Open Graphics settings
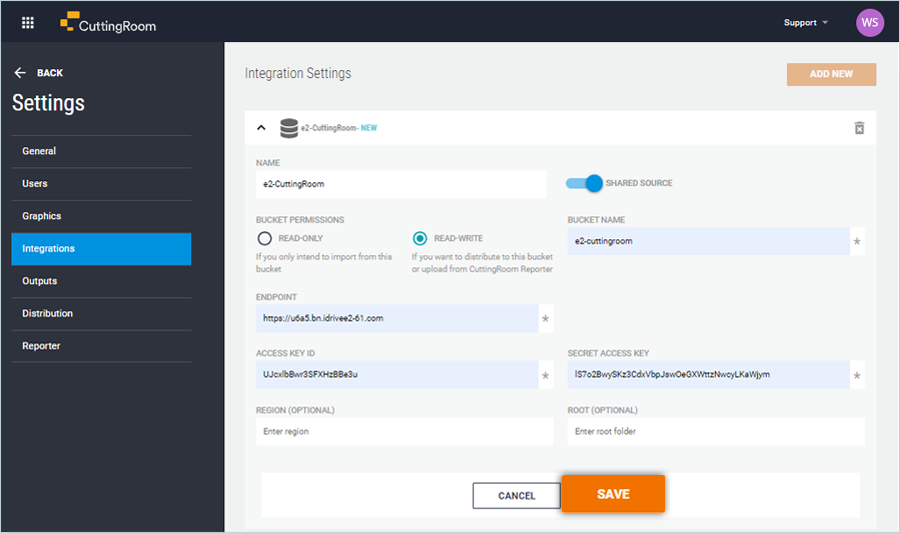The image size is (900, 533). click(x=101, y=216)
